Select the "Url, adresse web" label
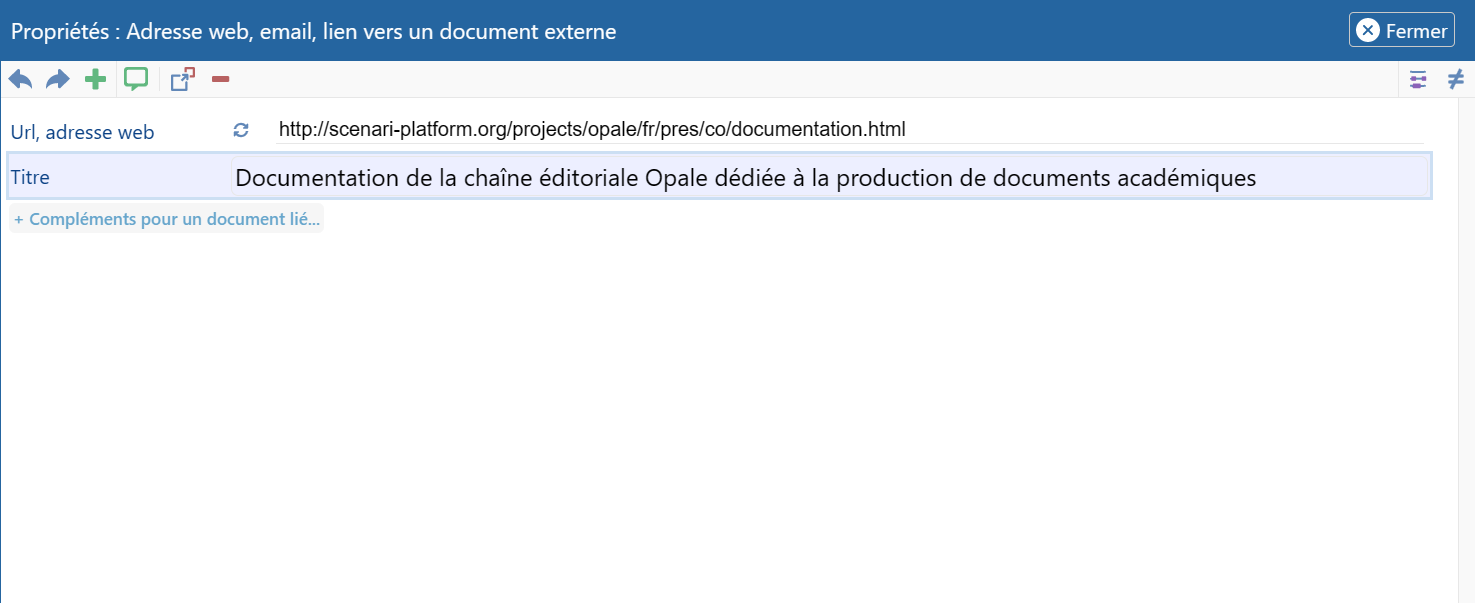 point(82,132)
